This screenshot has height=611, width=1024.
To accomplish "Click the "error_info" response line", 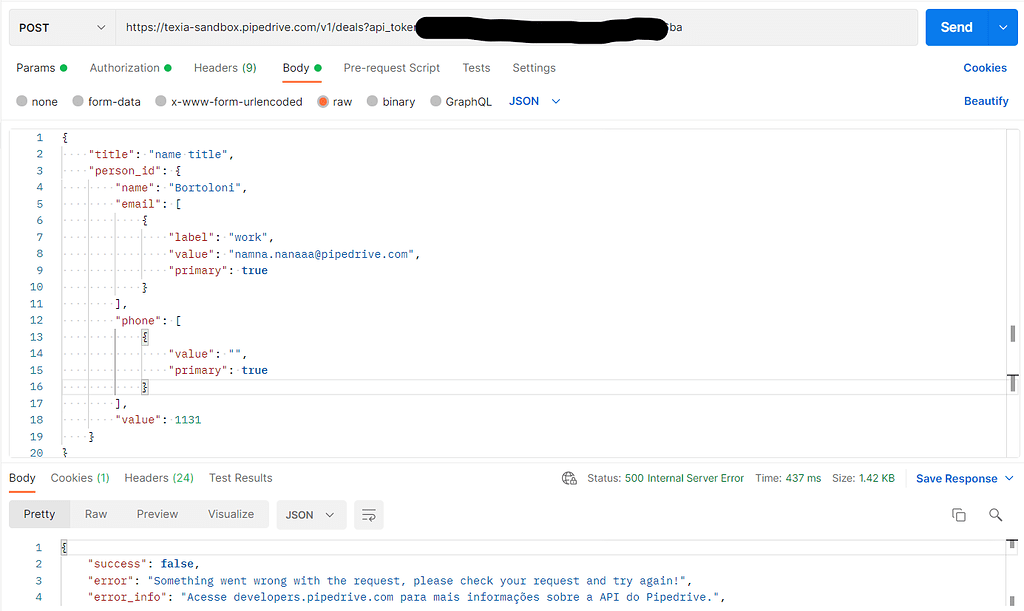I will pos(406,597).
